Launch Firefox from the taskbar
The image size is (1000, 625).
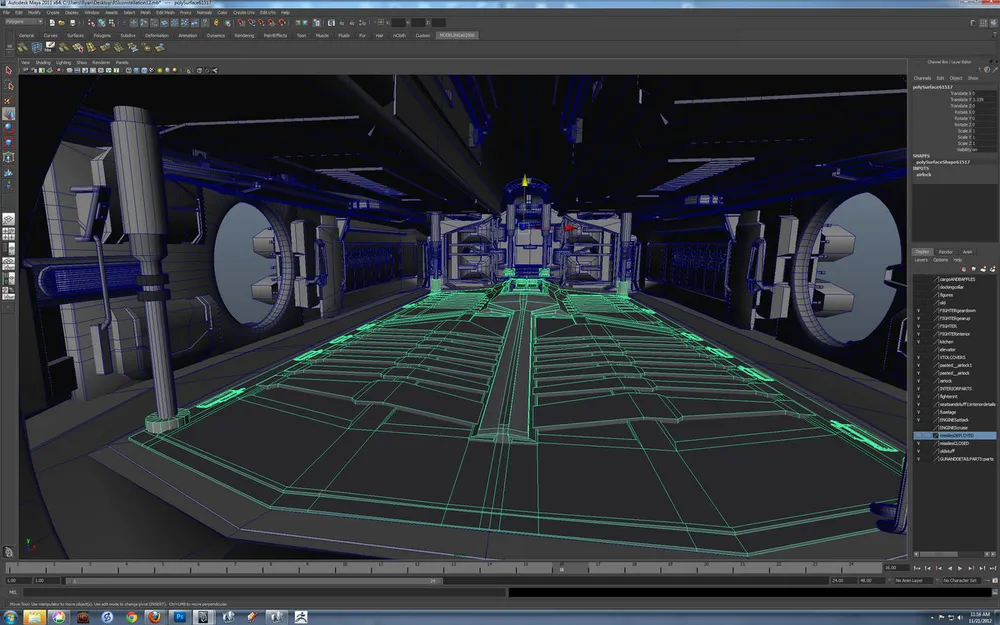[x=155, y=616]
